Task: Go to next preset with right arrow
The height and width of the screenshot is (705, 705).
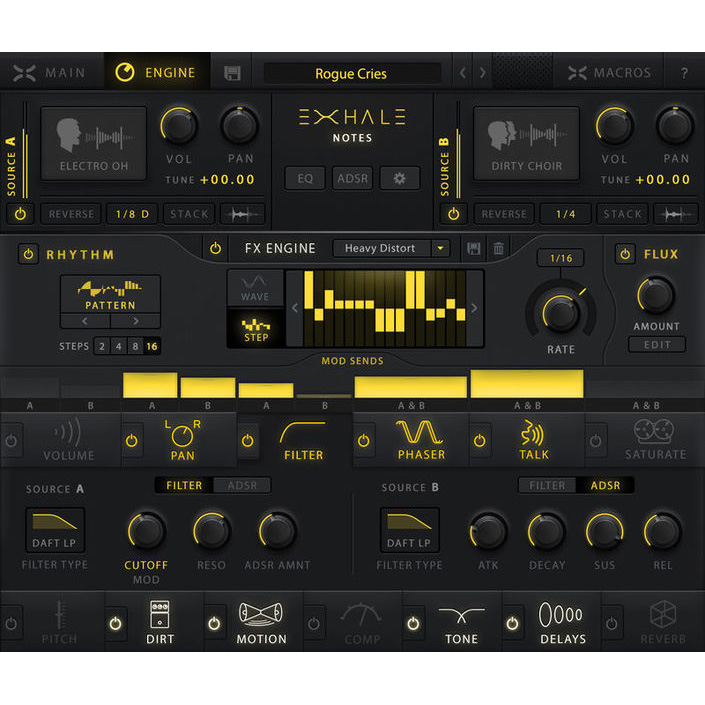Action: click(x=482, y=73)
